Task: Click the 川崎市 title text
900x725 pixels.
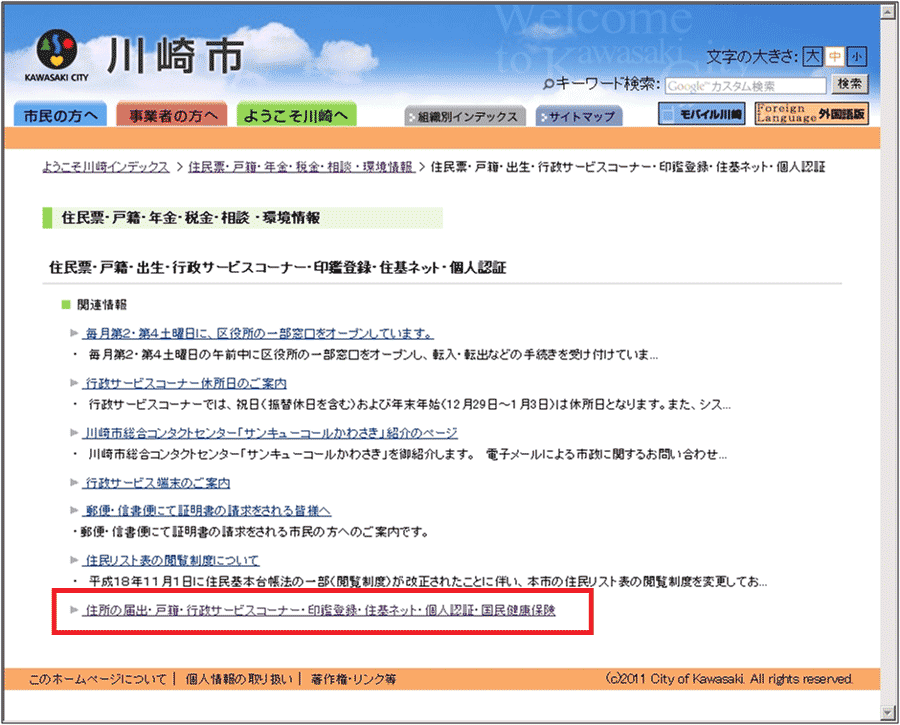Action: point(175,56)
